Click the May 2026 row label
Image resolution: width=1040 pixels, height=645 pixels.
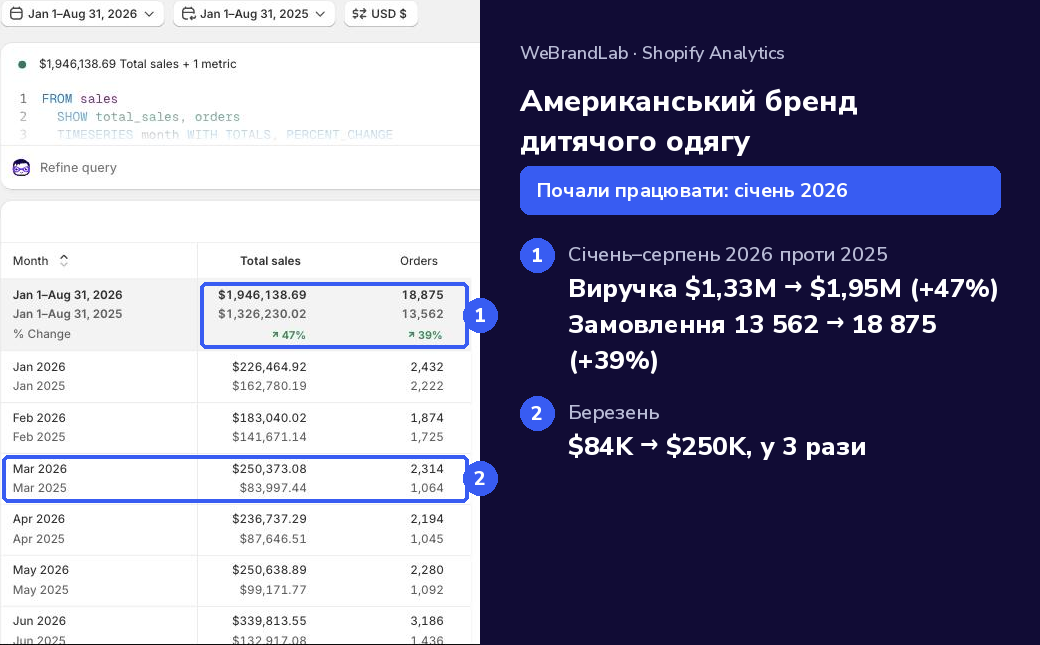(x=40, y=570)
